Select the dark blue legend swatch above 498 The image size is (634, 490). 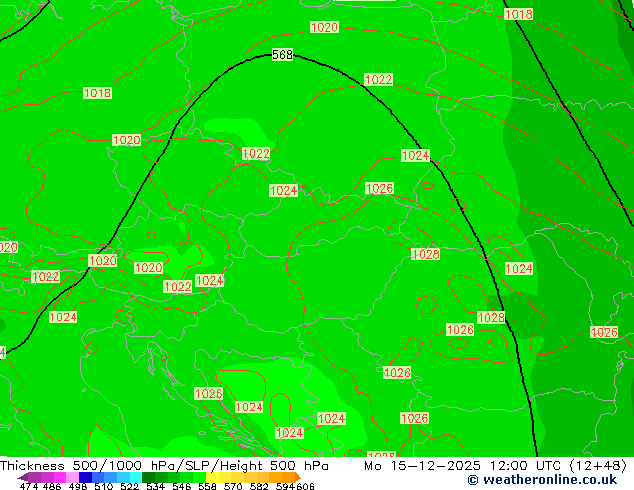click(85, 477)
